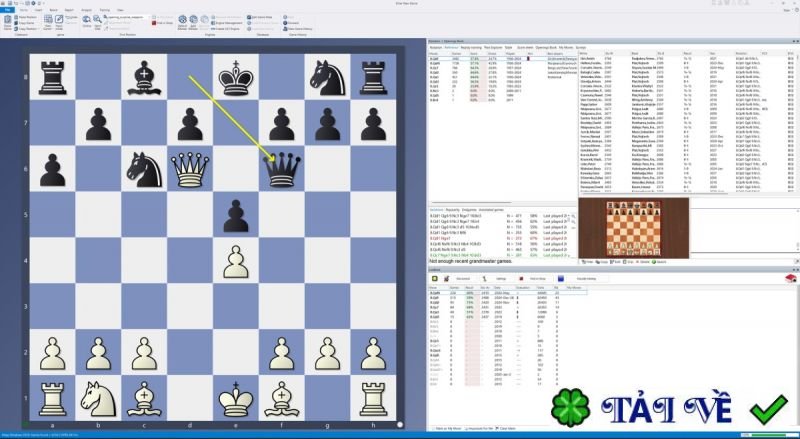The image size is (800, 439).
Task: Select the black knight on c6
Action: (144, 168)
